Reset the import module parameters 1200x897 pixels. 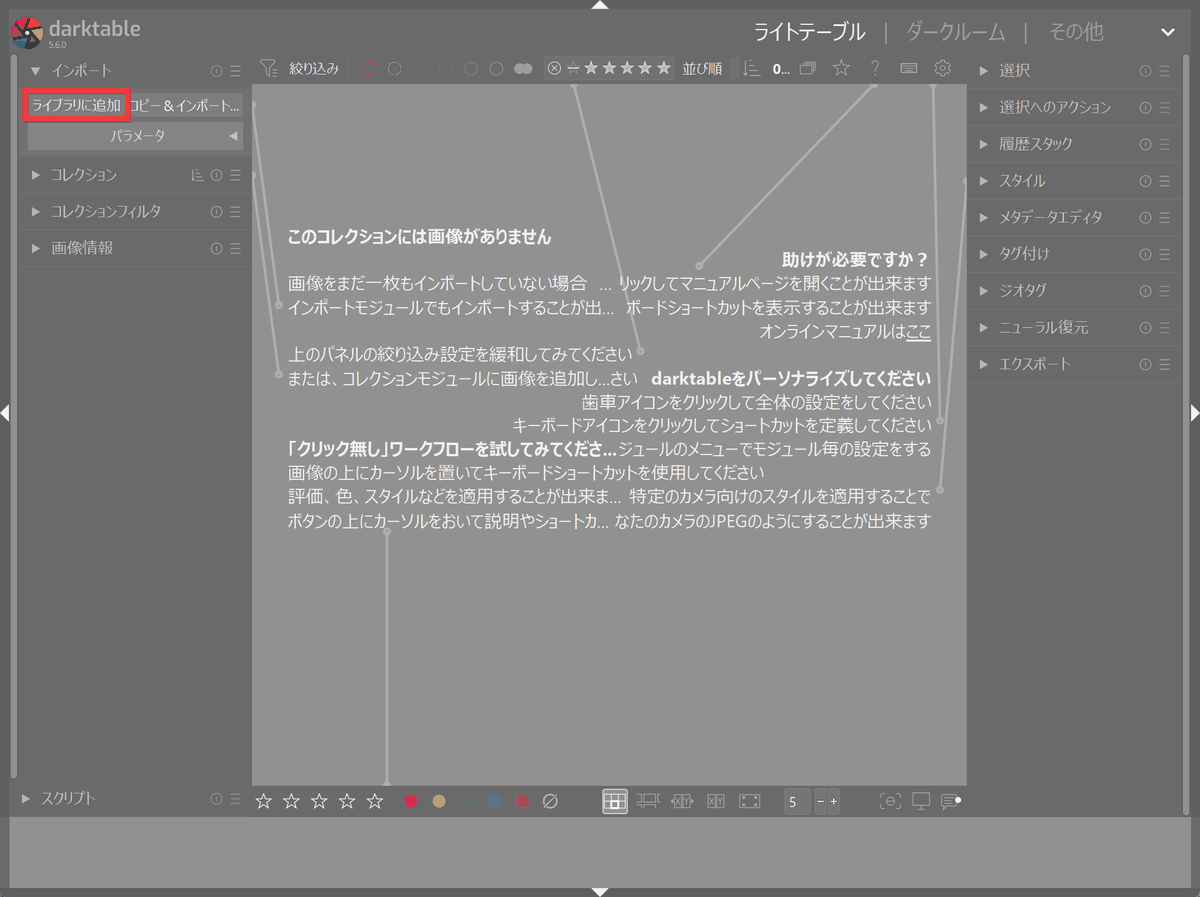pos(217,71)
